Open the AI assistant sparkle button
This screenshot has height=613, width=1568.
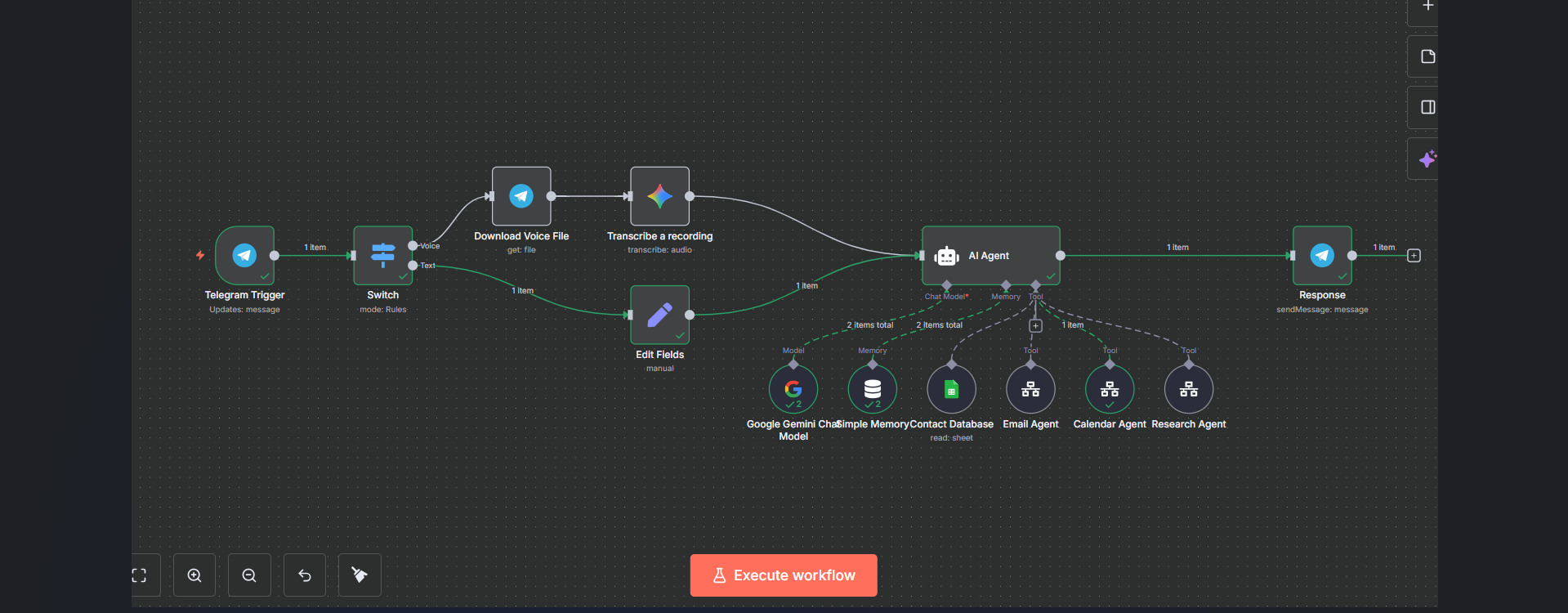click(1427, 159)
